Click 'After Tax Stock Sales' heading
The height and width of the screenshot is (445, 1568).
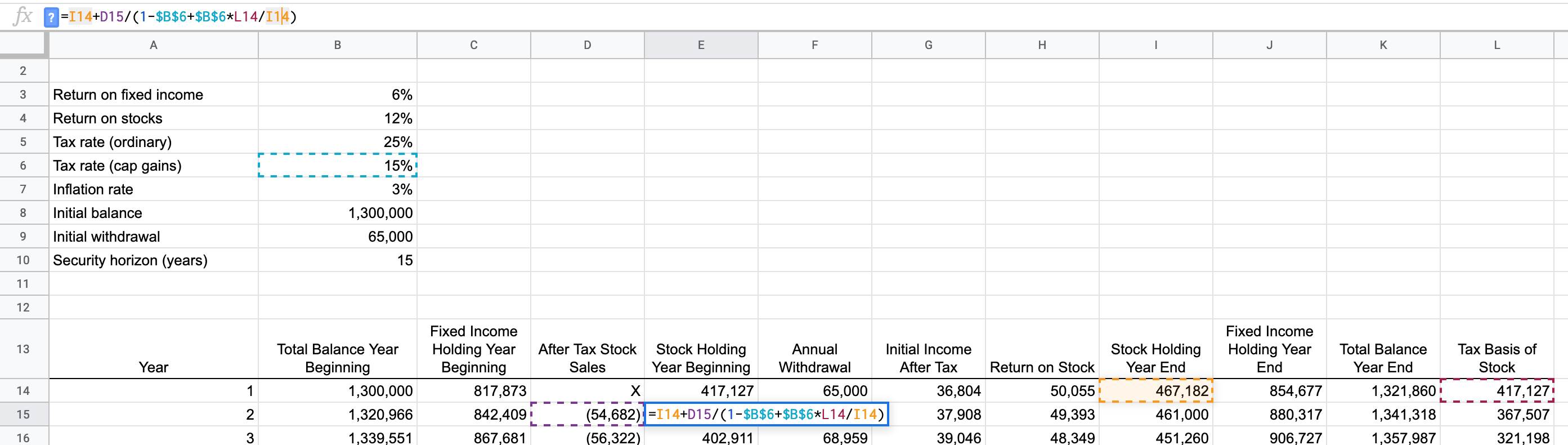tap(588, 349)
